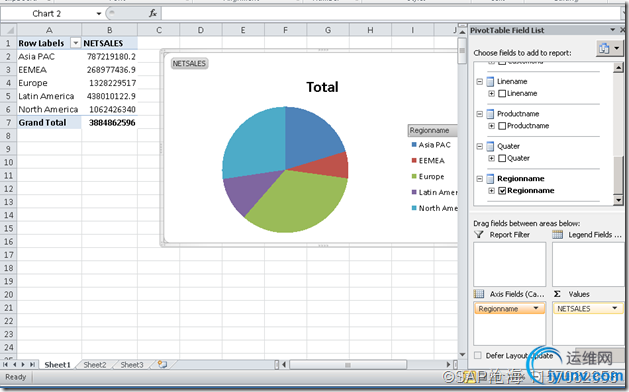Open the field list layout options icon
Image resolution: width=629 pixels, height=392 pixels.
[x=609, y=49]
